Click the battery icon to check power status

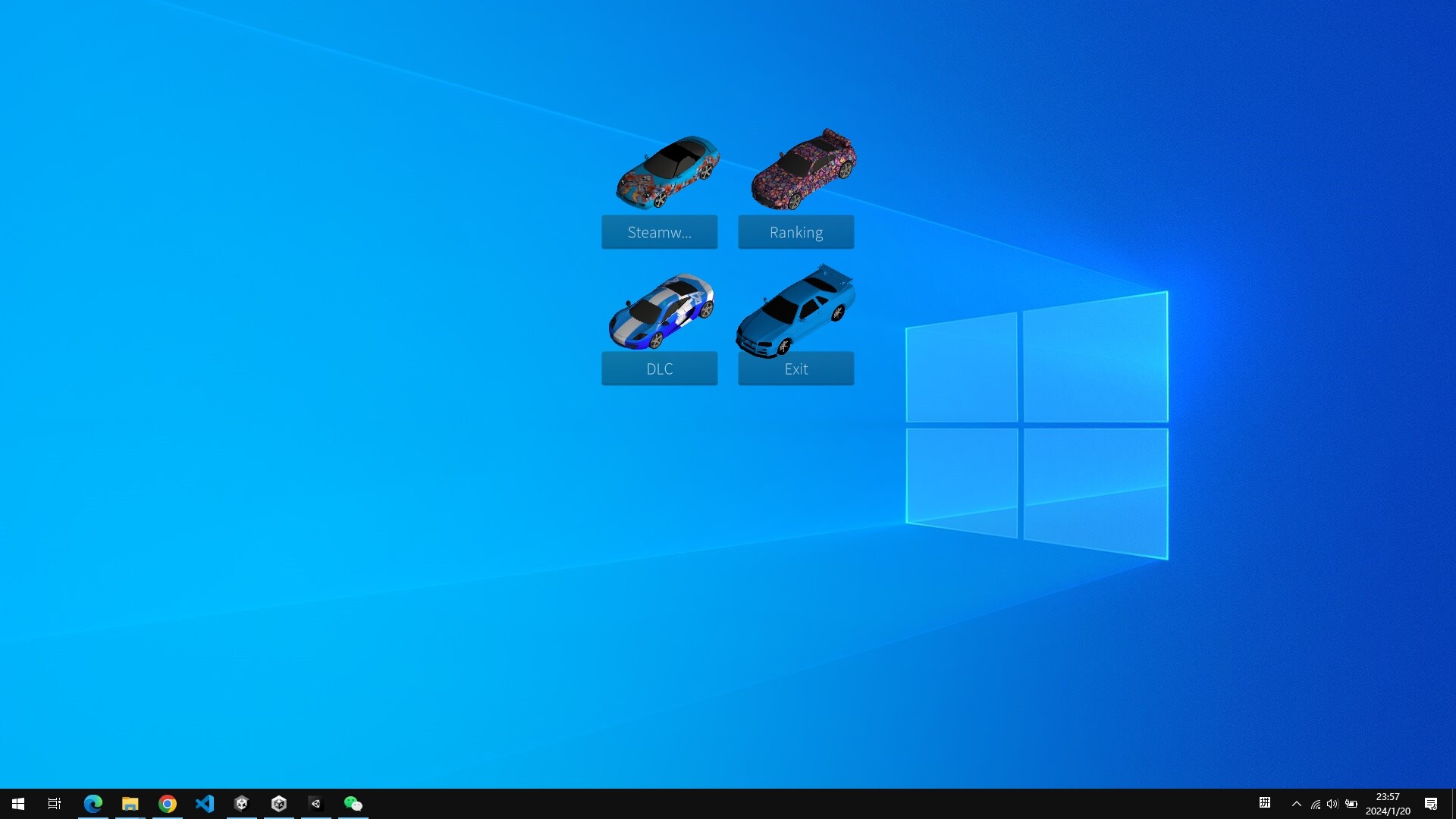(x=1351, y=804)
